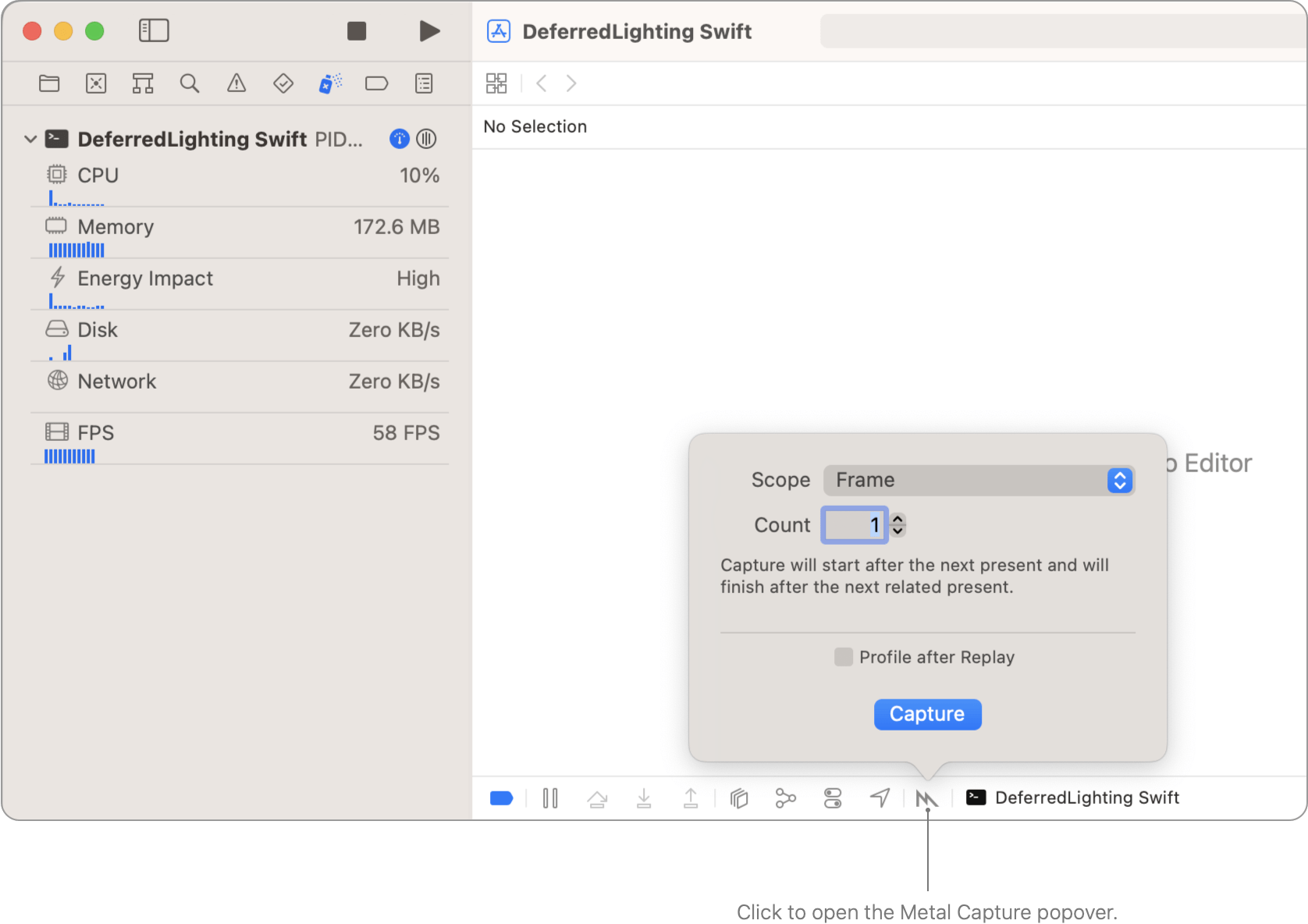Click the No Selection jump bar item
Image resolution: width=1308 pixels, height=924 pixels.
535,126
